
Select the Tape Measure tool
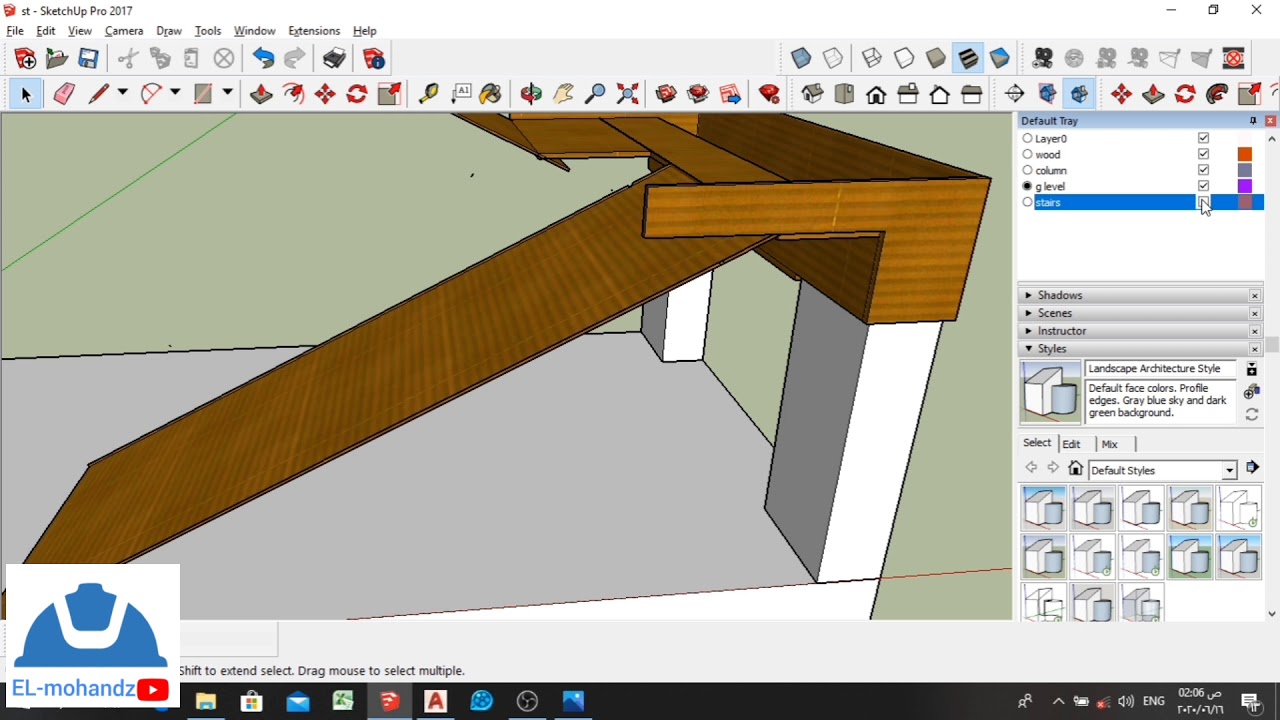[x=428, y=94]
